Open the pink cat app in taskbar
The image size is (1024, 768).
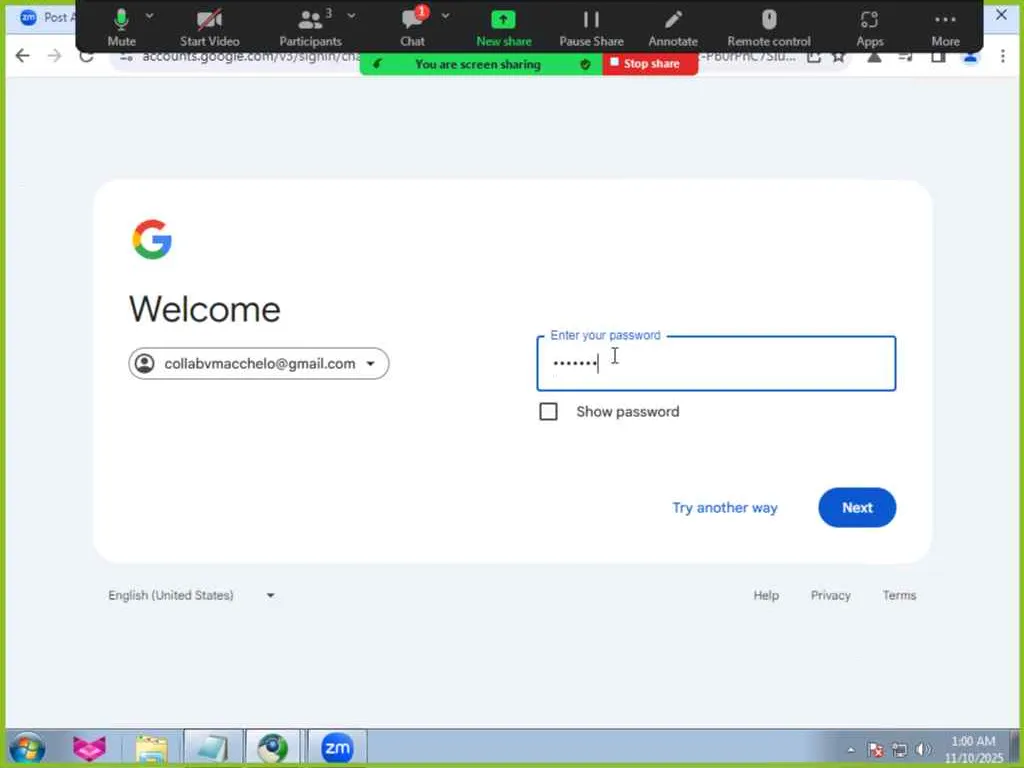pos(89,748)
